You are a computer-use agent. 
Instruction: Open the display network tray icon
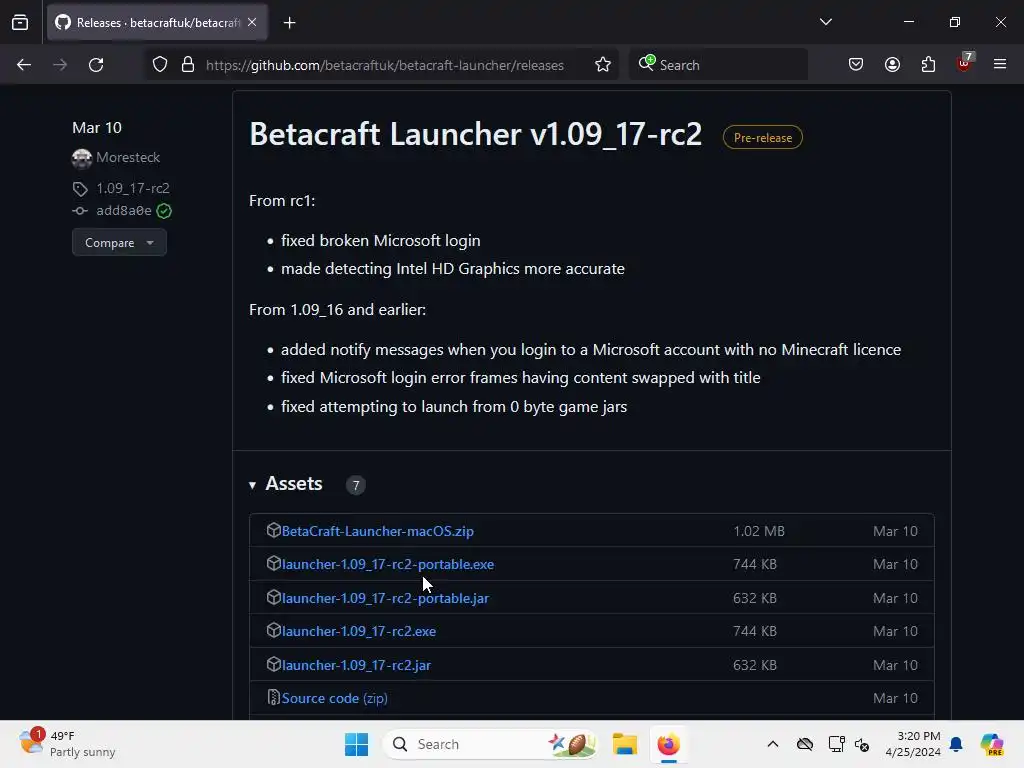coord(836,744)
